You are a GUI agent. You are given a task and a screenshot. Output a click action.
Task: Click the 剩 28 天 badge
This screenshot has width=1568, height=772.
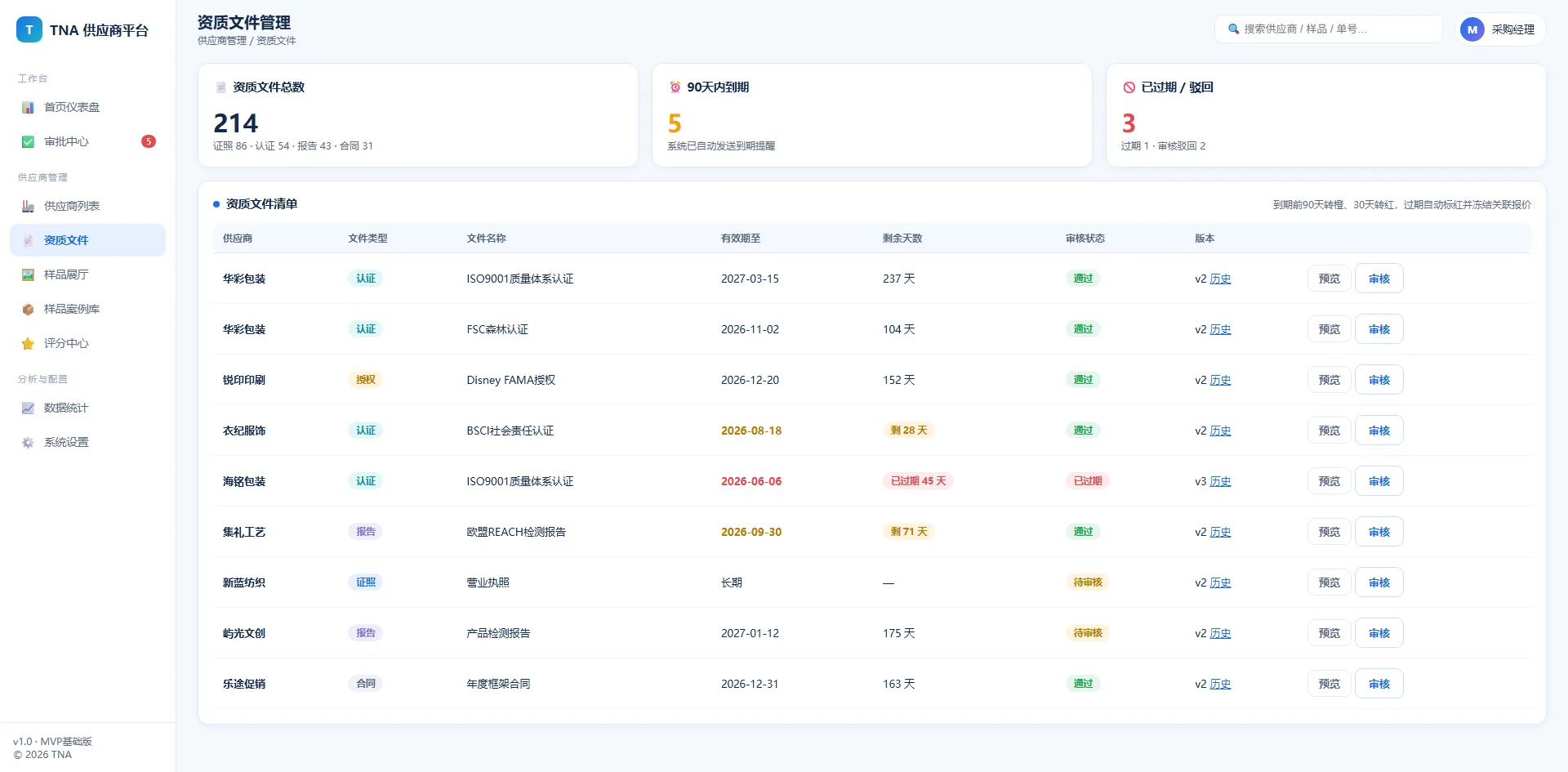tap(909, 431)
